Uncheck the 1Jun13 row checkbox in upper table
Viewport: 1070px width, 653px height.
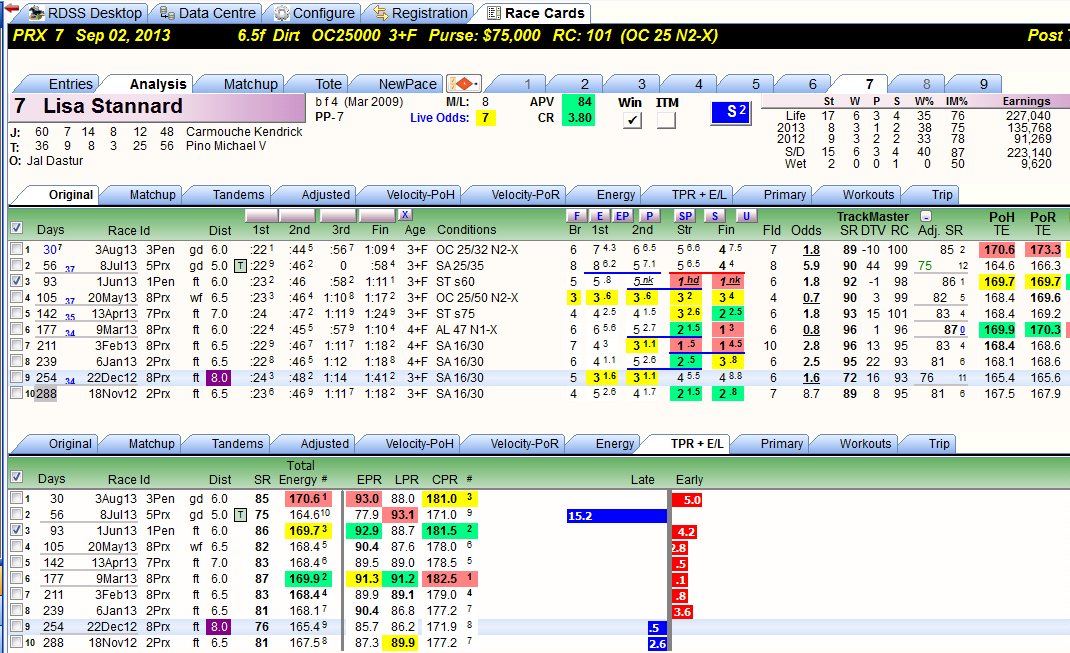click(16, 281)
